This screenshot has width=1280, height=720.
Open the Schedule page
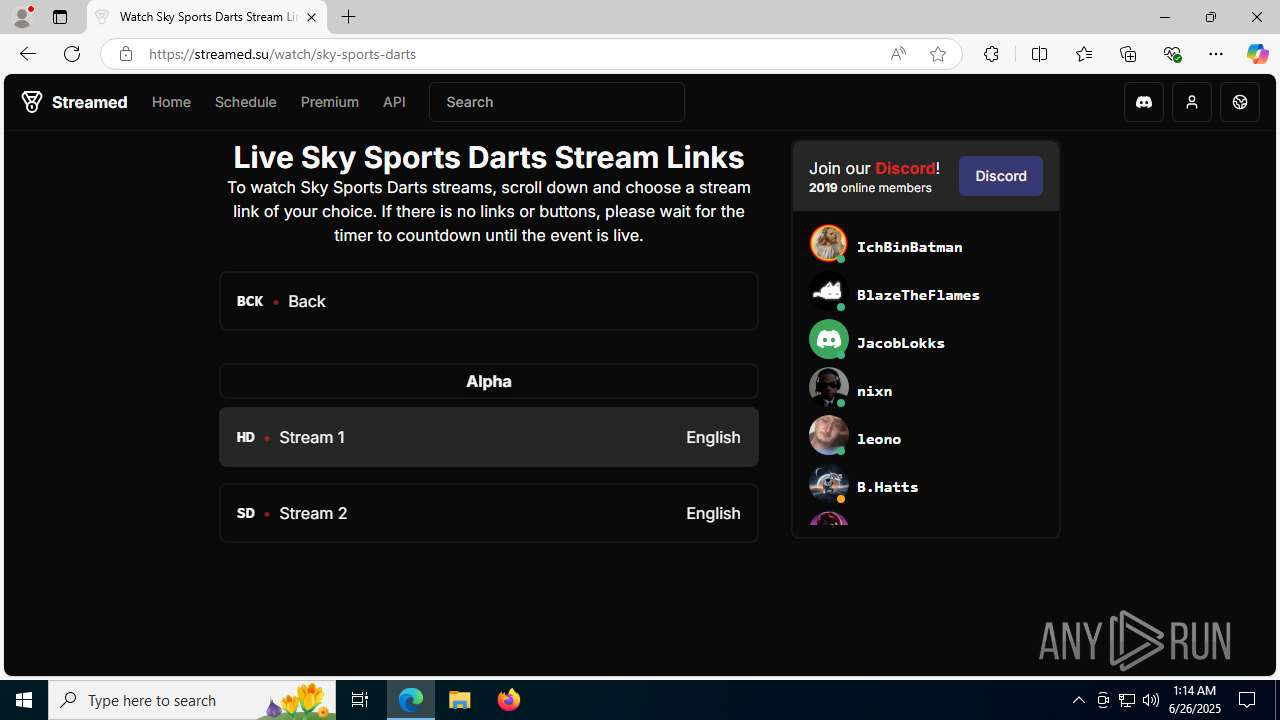(246, 102)
